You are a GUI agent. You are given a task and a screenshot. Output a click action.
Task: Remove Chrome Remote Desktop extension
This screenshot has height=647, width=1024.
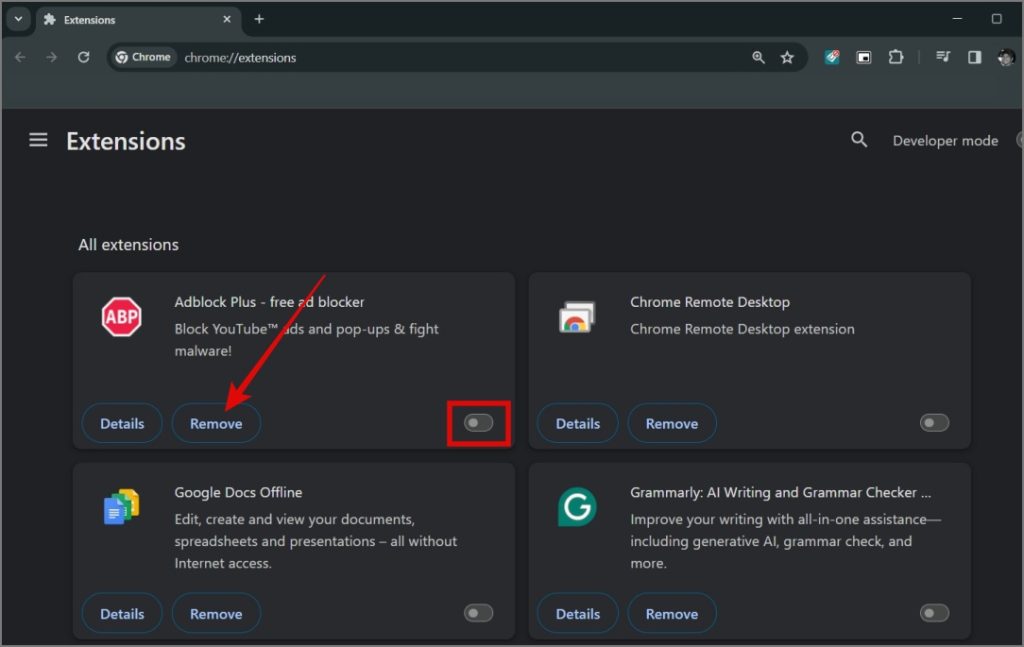(x=672, y=424)
